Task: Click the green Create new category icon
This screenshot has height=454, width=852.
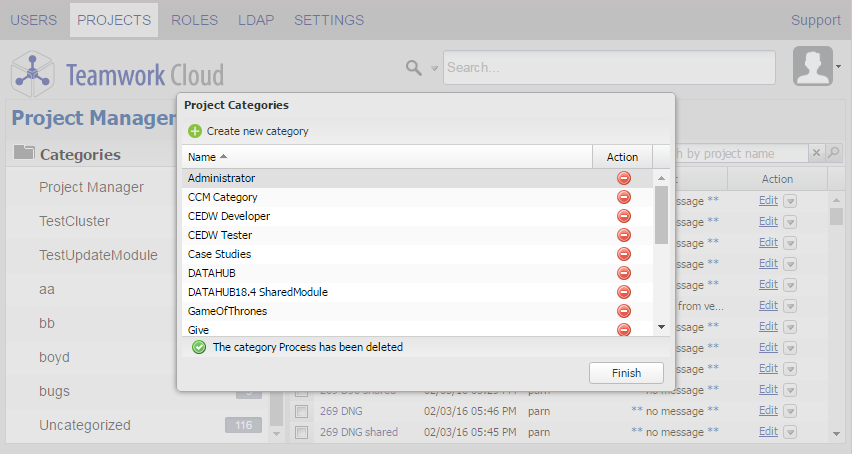Action: click(195, 131)
